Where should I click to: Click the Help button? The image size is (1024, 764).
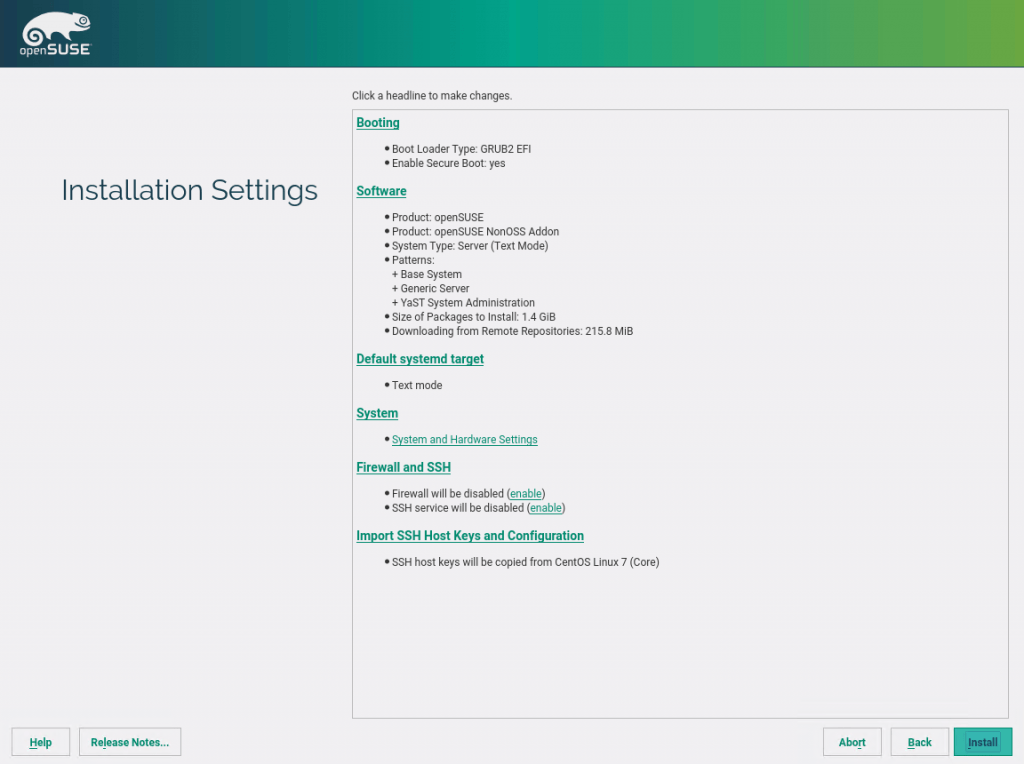[40, 742]
